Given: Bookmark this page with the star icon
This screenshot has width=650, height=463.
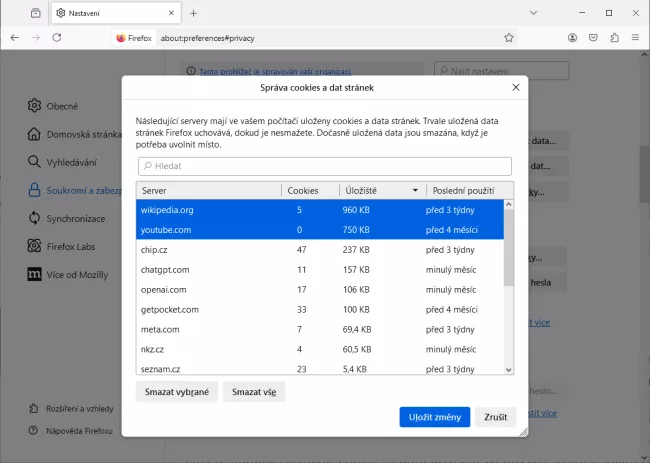Looking at the screenshot, I should (x=509, y=37).
